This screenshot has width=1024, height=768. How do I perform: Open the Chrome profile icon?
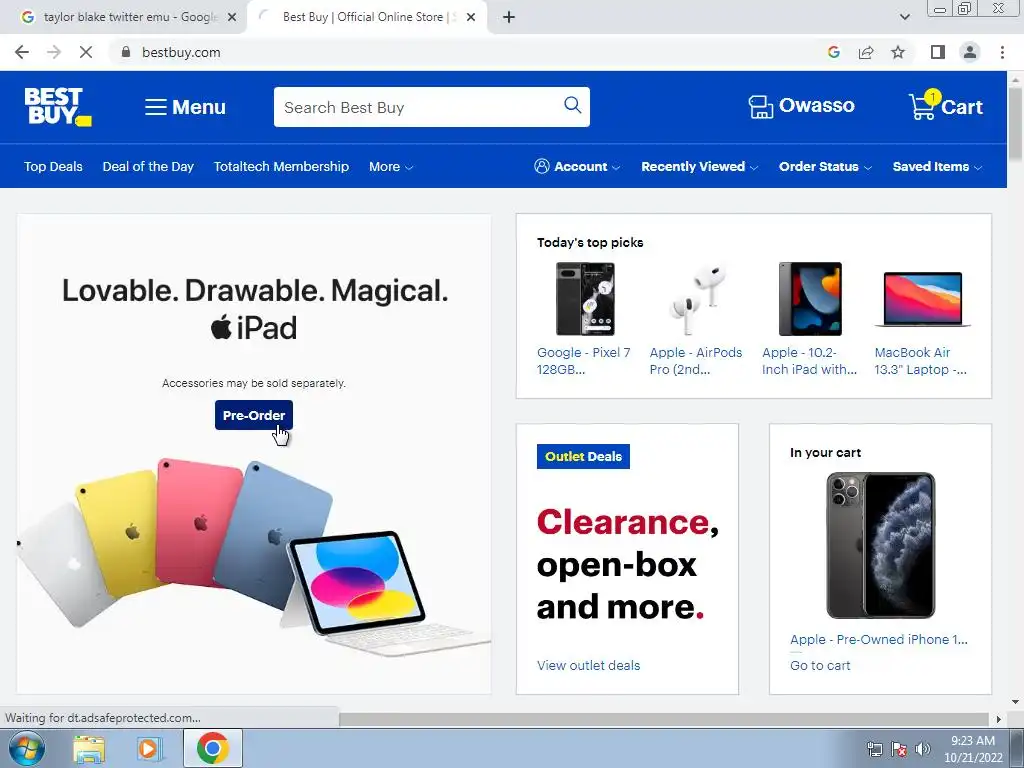click(970, 52)
